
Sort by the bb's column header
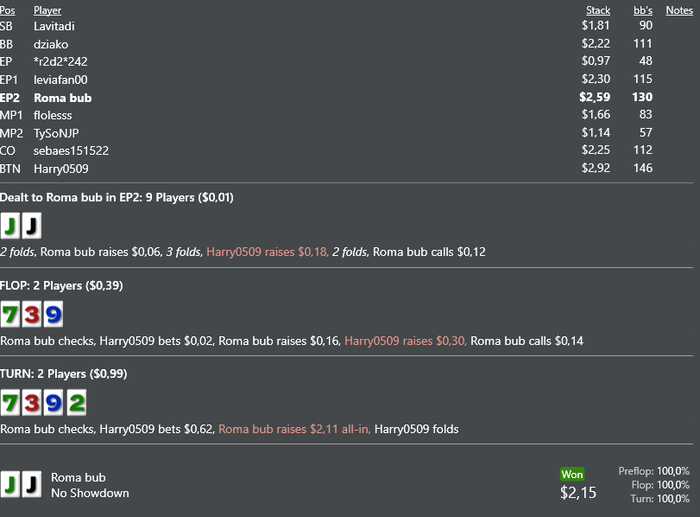(642, 11)
